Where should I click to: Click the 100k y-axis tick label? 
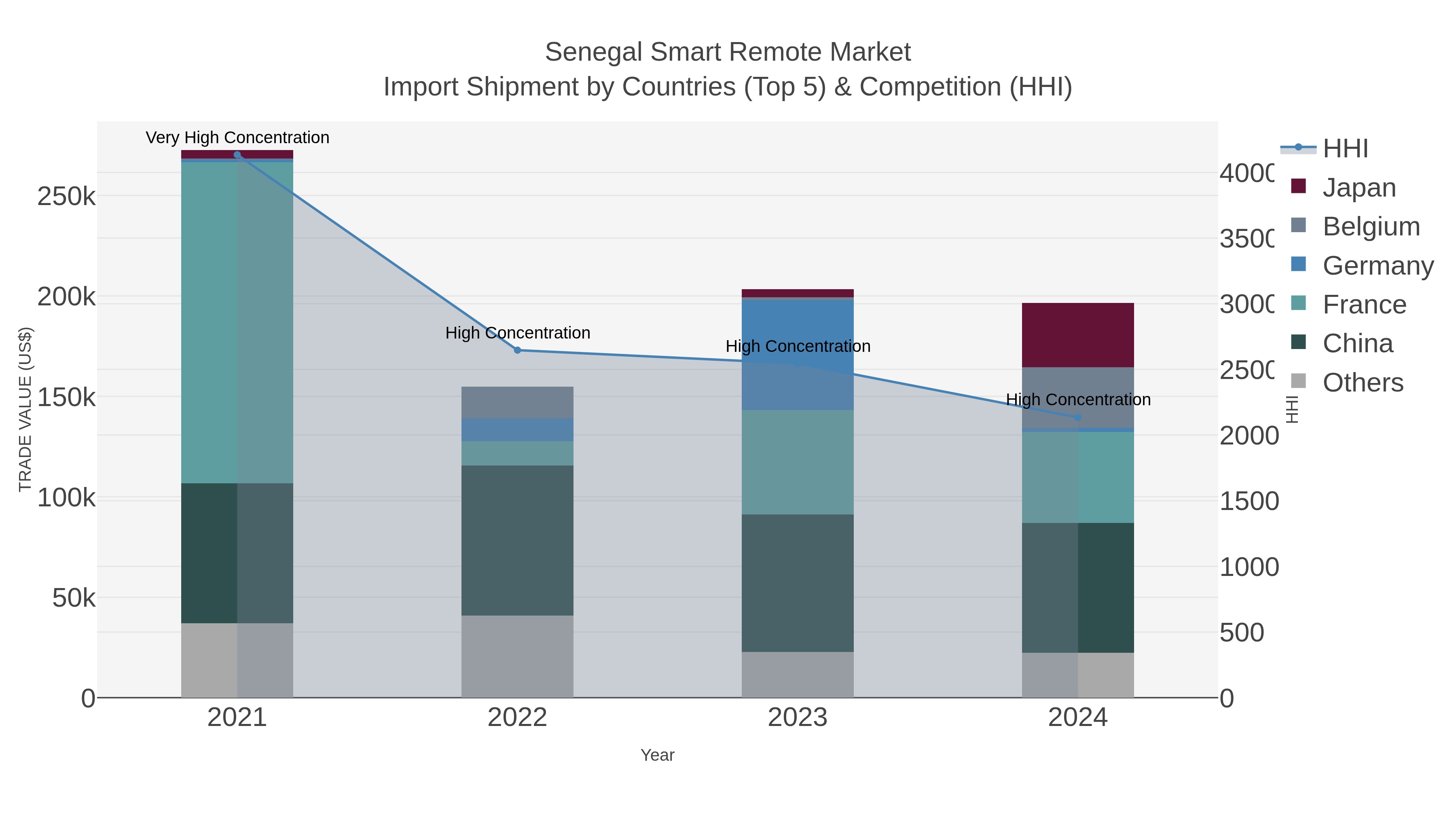(66, 498)
